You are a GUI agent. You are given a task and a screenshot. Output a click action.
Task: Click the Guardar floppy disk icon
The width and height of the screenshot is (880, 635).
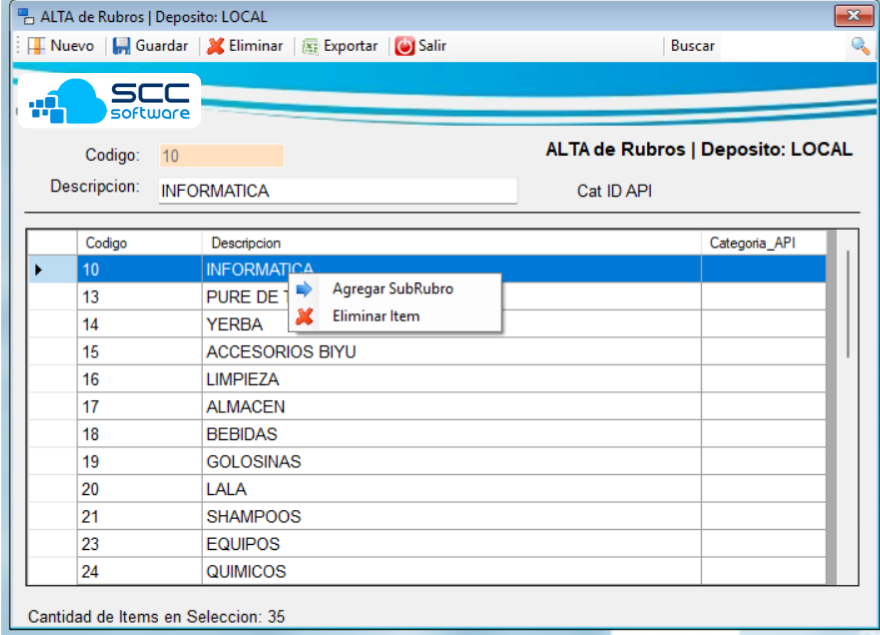coord(121,46)
